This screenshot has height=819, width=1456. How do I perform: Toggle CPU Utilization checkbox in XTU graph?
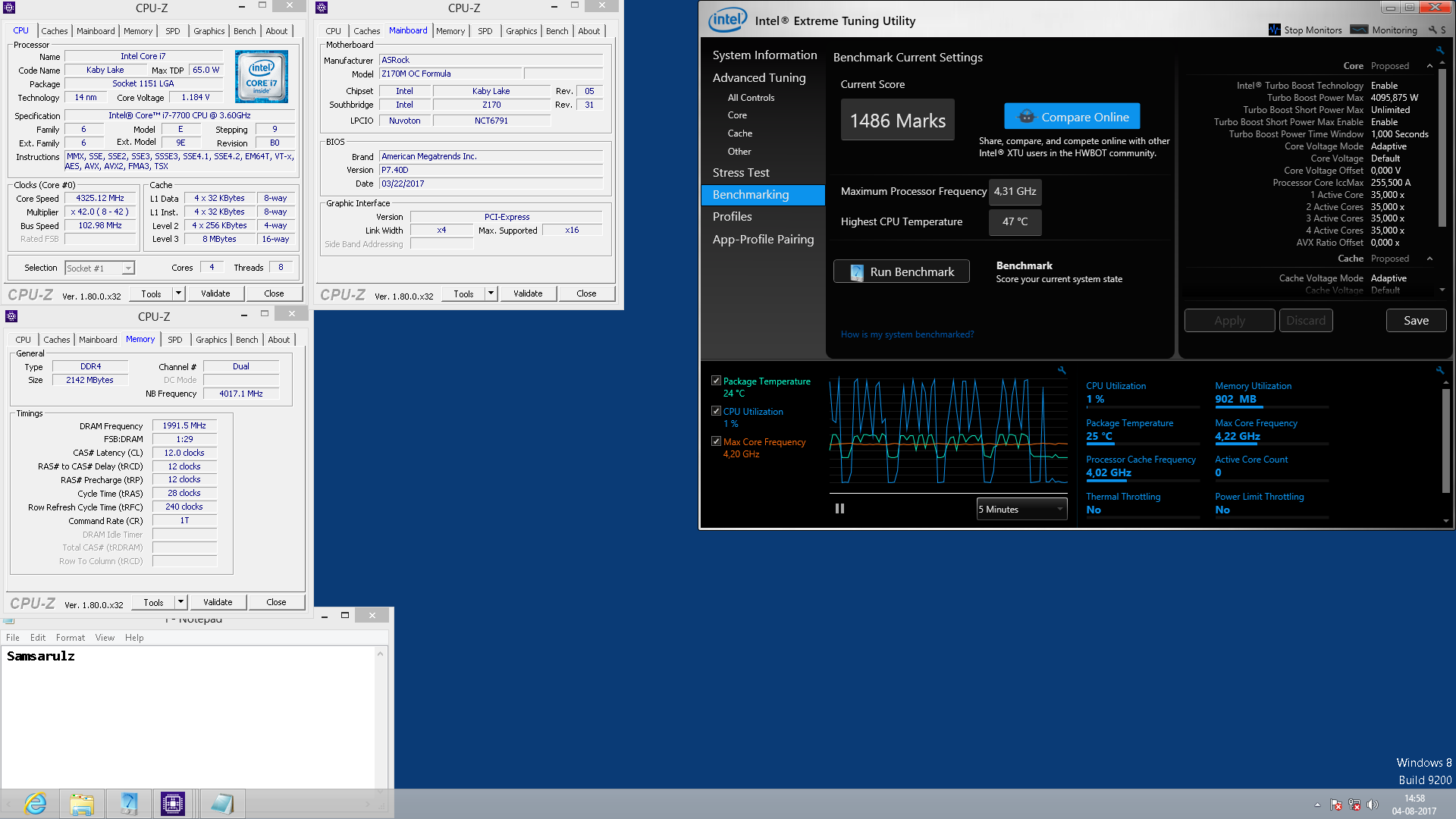pos(716,411)
